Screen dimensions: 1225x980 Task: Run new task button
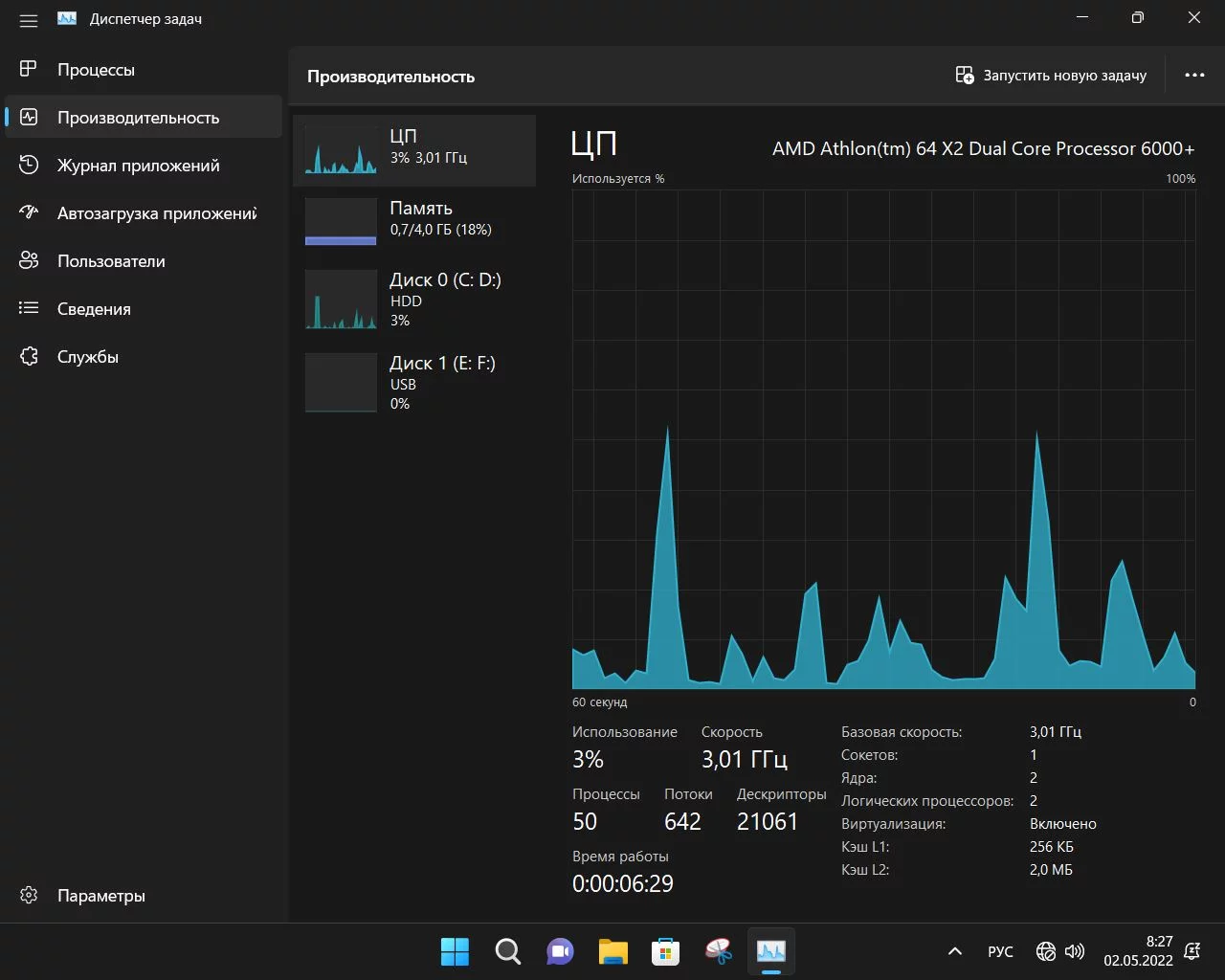1051,76
